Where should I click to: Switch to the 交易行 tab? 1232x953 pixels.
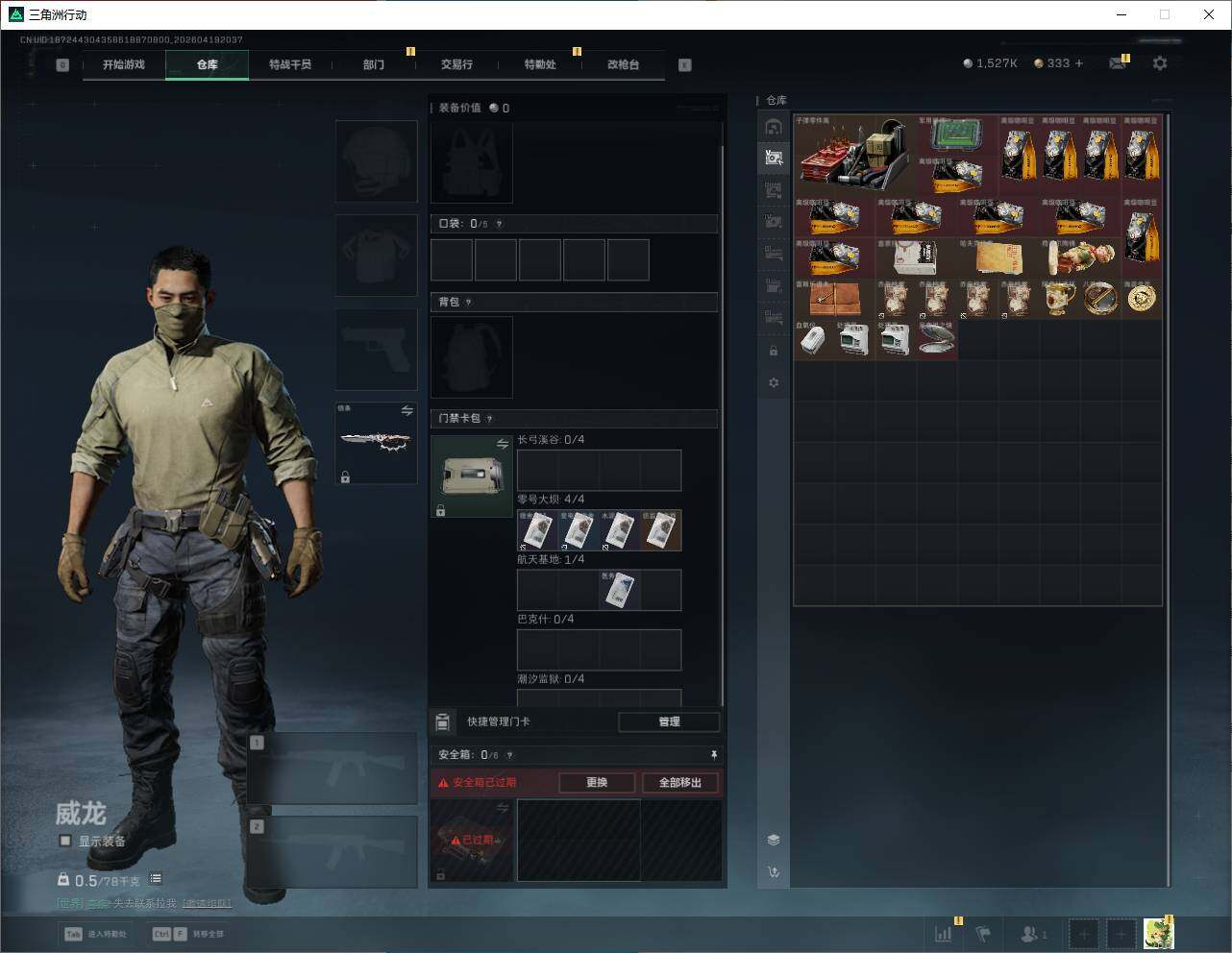pyautogui.click(x=456, y=64)
